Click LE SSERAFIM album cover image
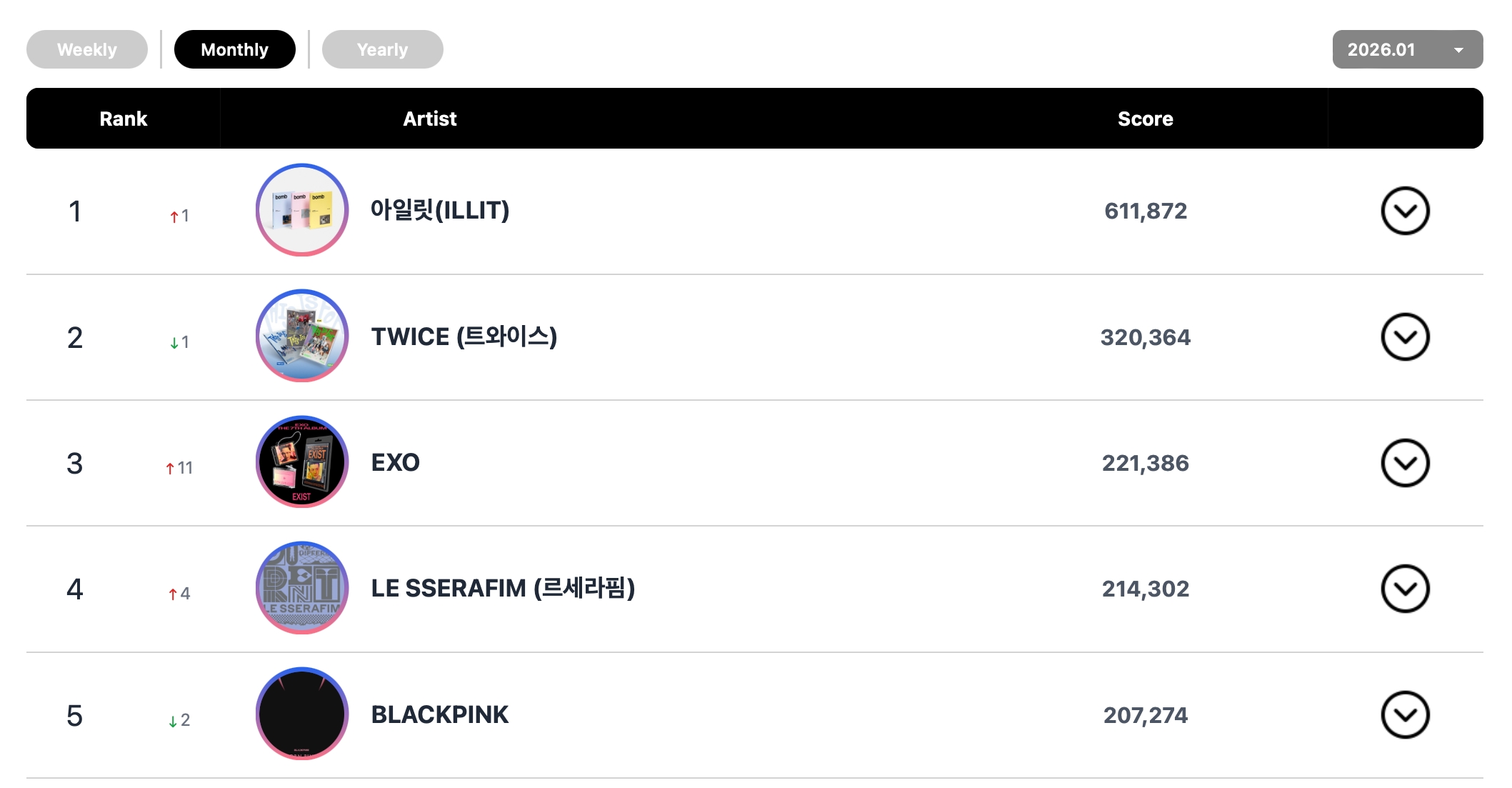This screenshot has height=788, width=1512. [x=302, y=588]
